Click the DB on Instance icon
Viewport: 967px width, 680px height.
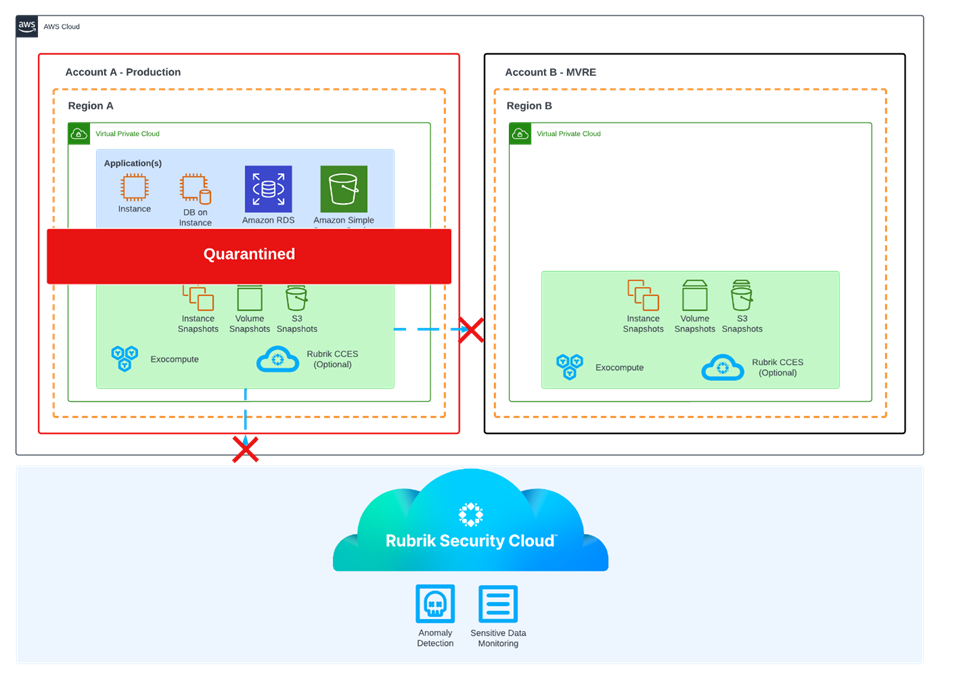pyautogui.click(x=195, y=189)
